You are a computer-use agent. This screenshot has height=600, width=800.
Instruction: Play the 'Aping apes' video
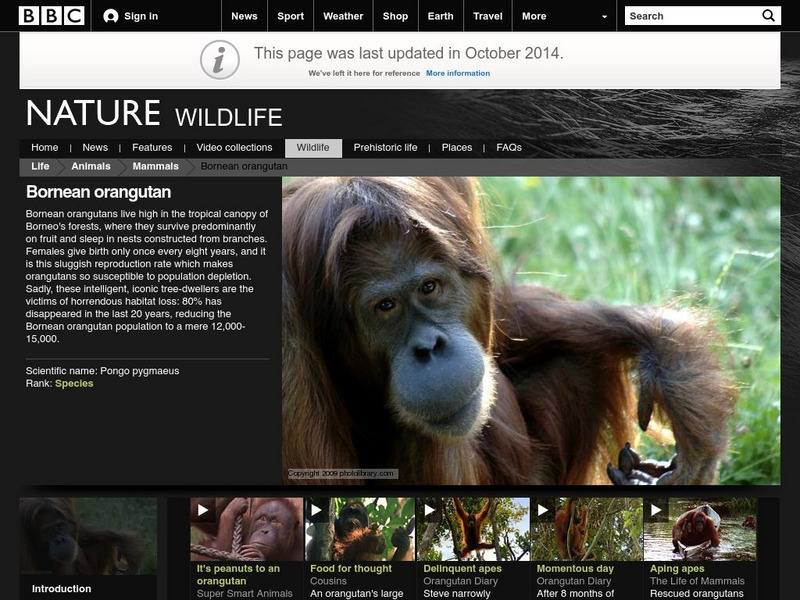click(656, 510)
